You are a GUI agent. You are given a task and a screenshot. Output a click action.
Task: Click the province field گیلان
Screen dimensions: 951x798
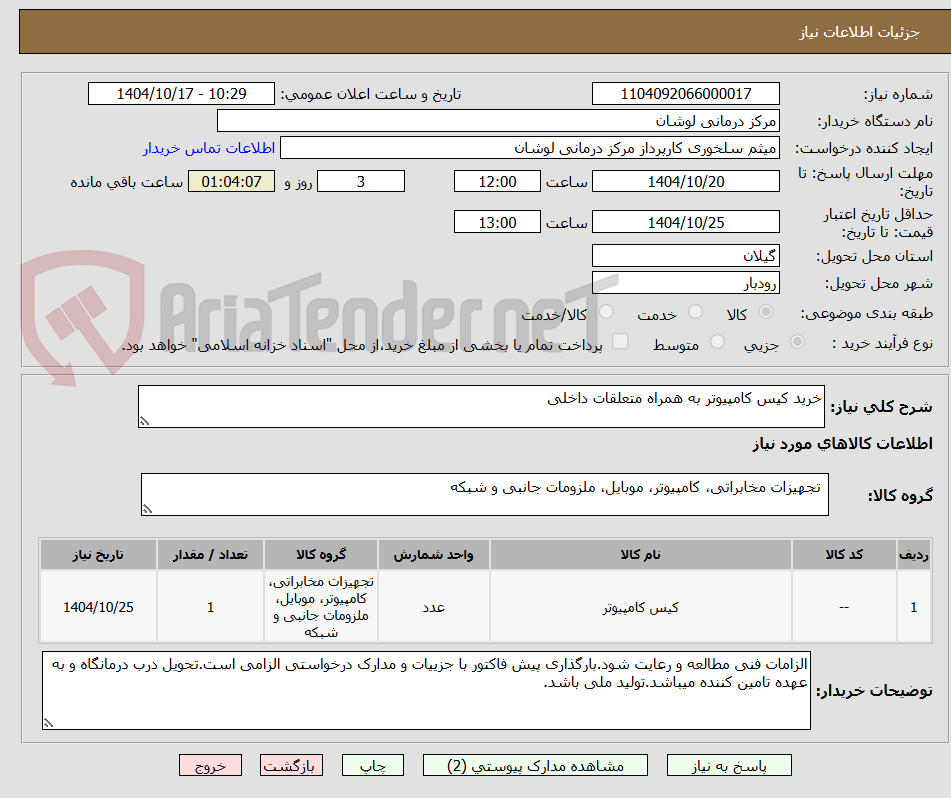point(685,256)
